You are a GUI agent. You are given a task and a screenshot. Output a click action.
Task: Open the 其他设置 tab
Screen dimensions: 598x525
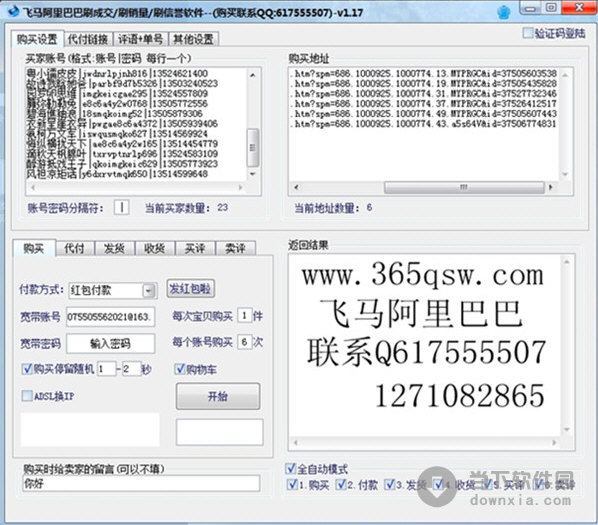[193, 39]
